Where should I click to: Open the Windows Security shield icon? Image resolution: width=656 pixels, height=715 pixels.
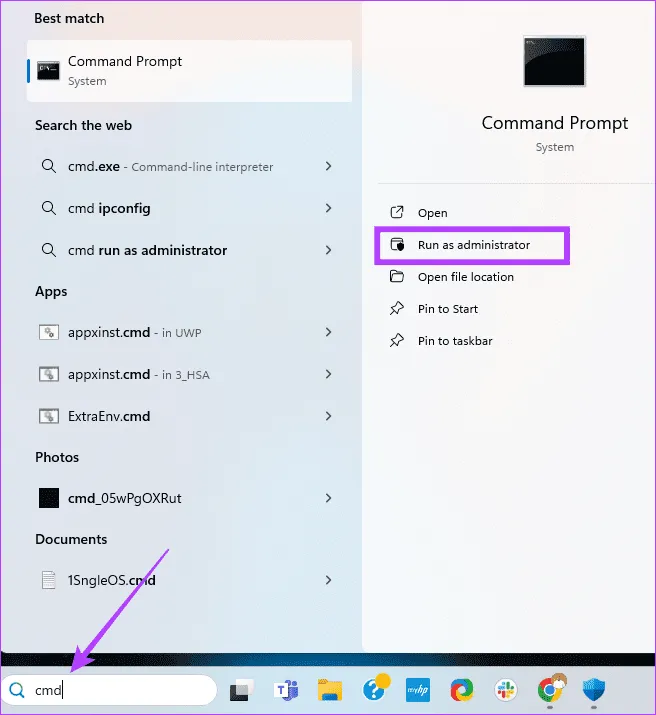tap(592, 690)
